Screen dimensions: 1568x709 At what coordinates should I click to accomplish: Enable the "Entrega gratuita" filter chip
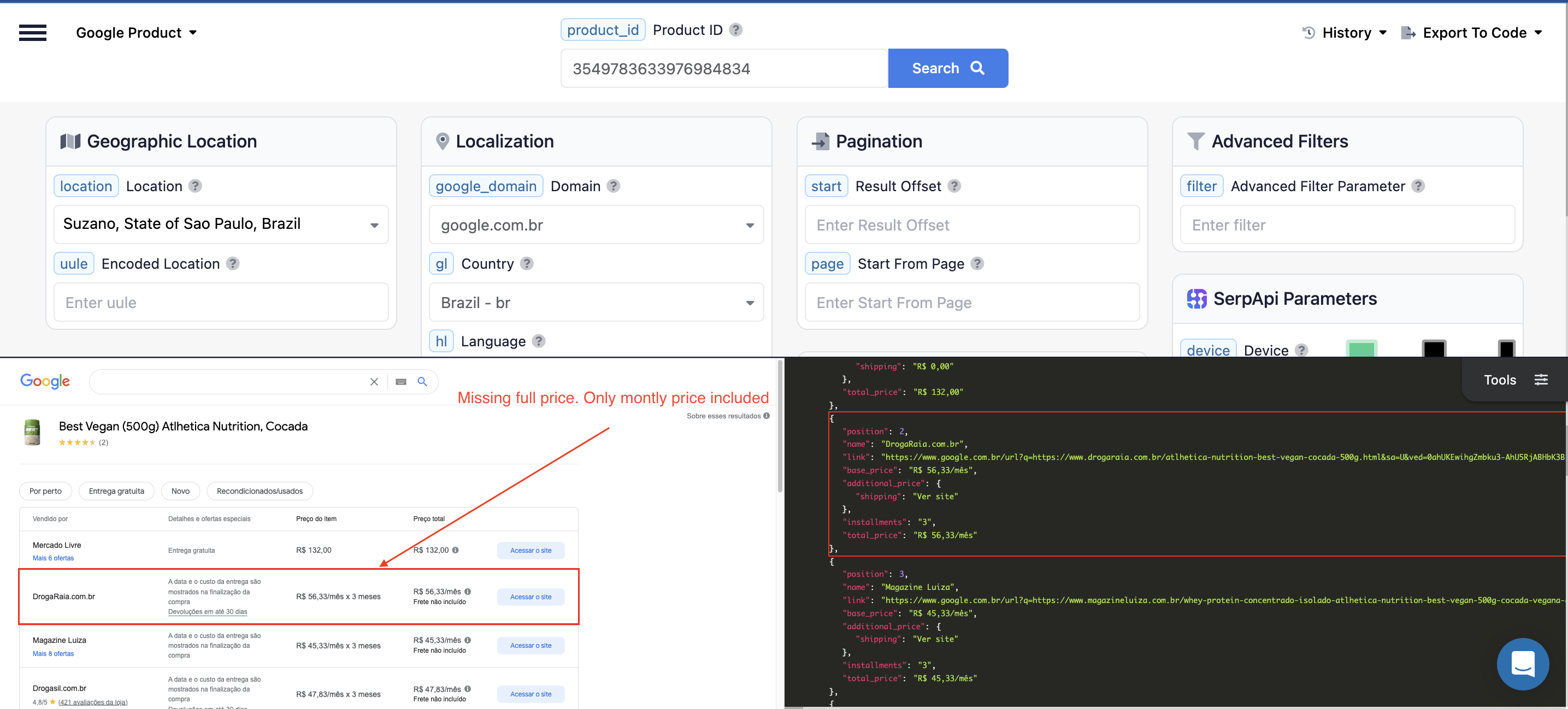coord(116,491)
